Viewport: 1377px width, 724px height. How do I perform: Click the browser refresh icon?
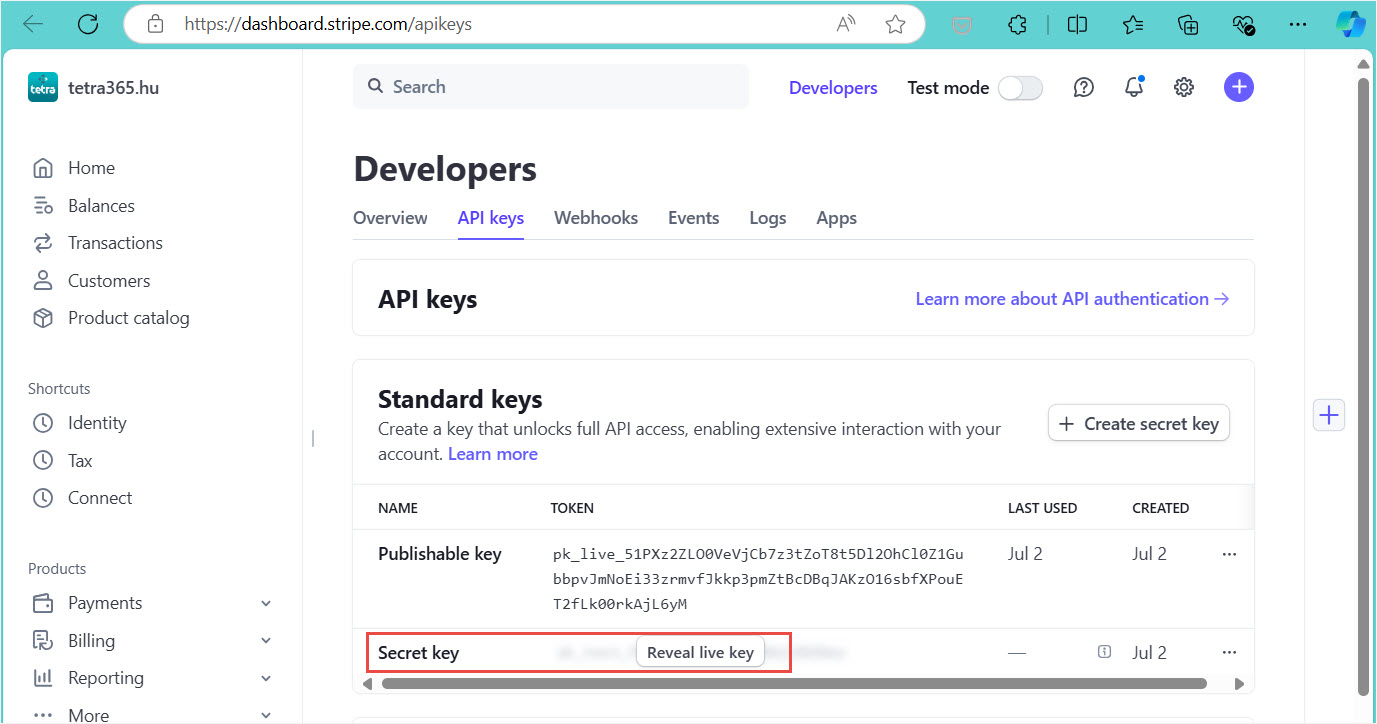tap(88, 24)
